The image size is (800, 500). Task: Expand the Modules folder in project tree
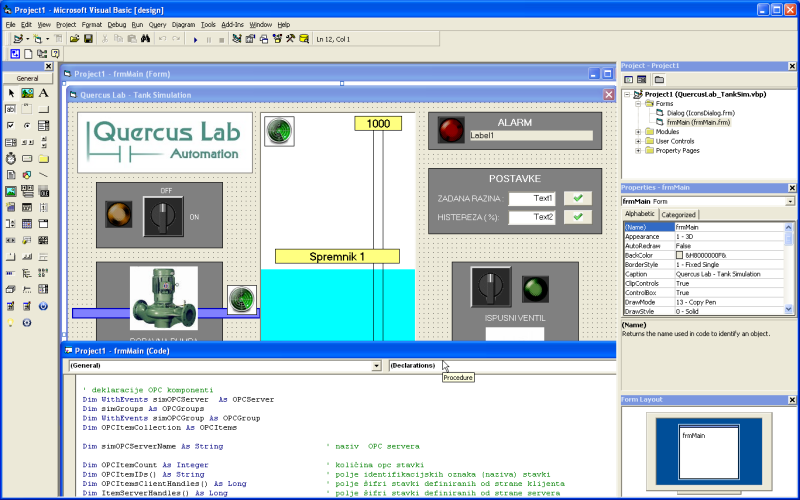(x=638, y=131)
